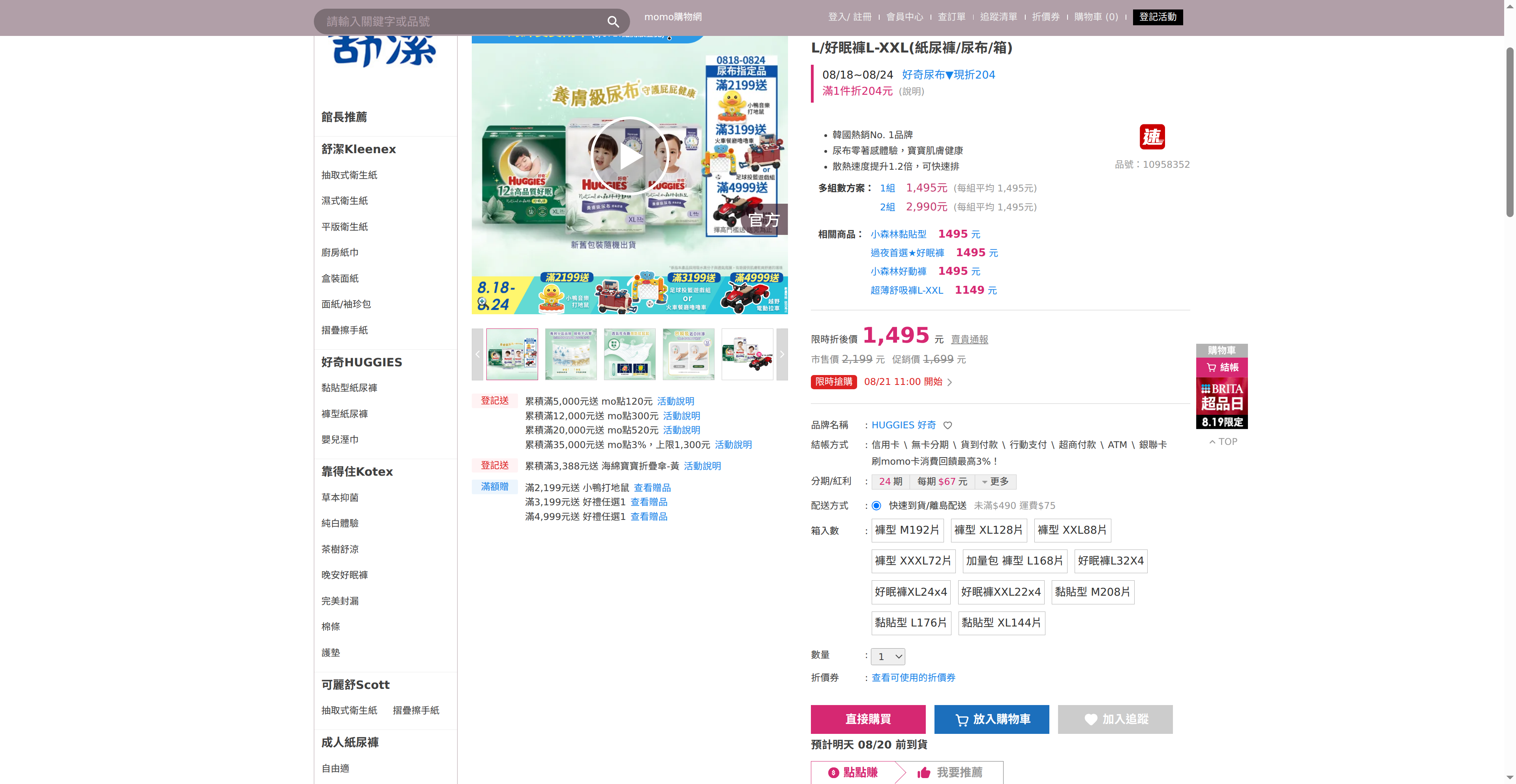Image resolution: width=1516 pixels, height=784 pixels.
Task: Click the 登記活動 button
Action: tap(1158, 17)
